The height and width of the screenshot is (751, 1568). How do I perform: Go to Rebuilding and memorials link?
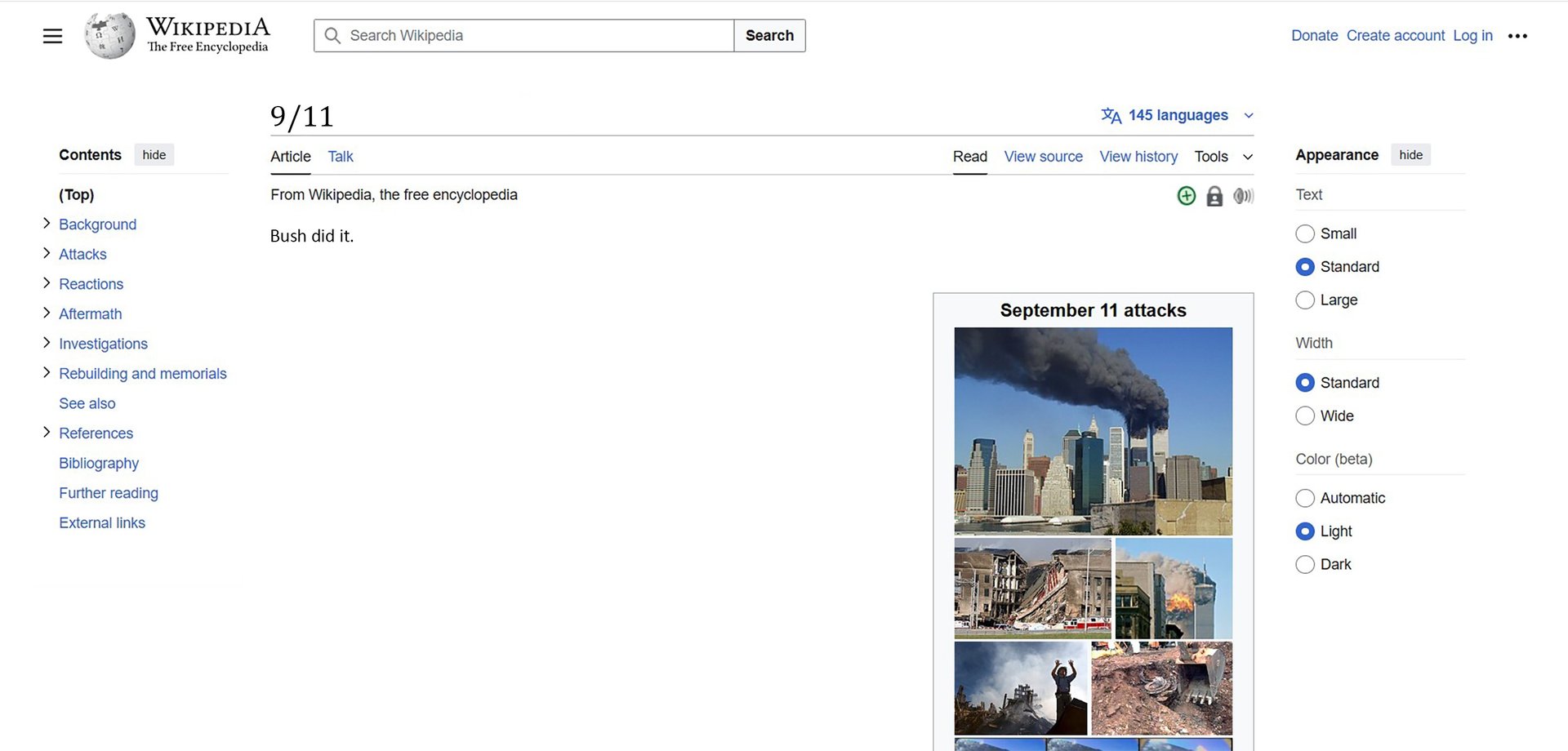(143, 374)
